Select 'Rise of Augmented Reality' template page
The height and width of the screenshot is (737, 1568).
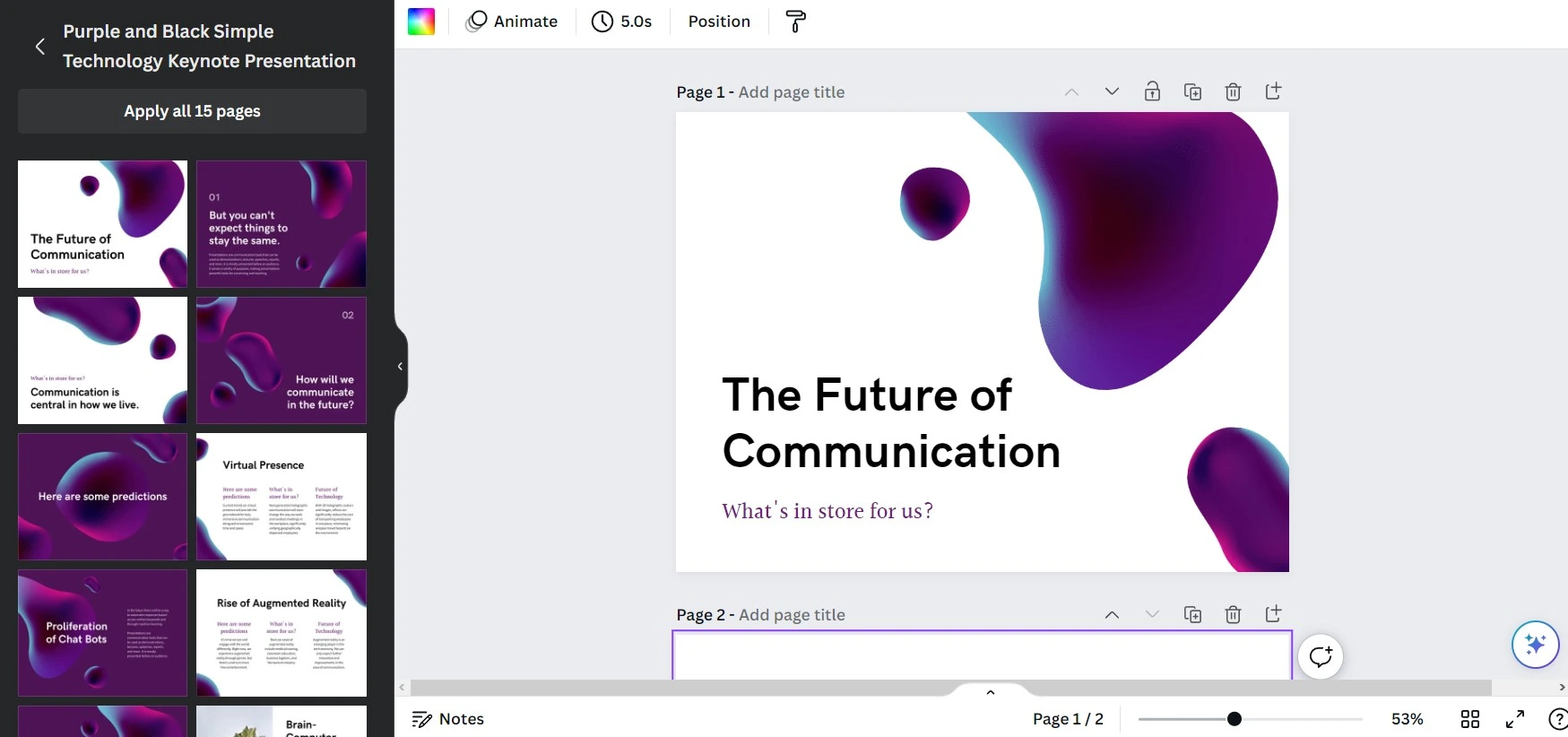282,633
